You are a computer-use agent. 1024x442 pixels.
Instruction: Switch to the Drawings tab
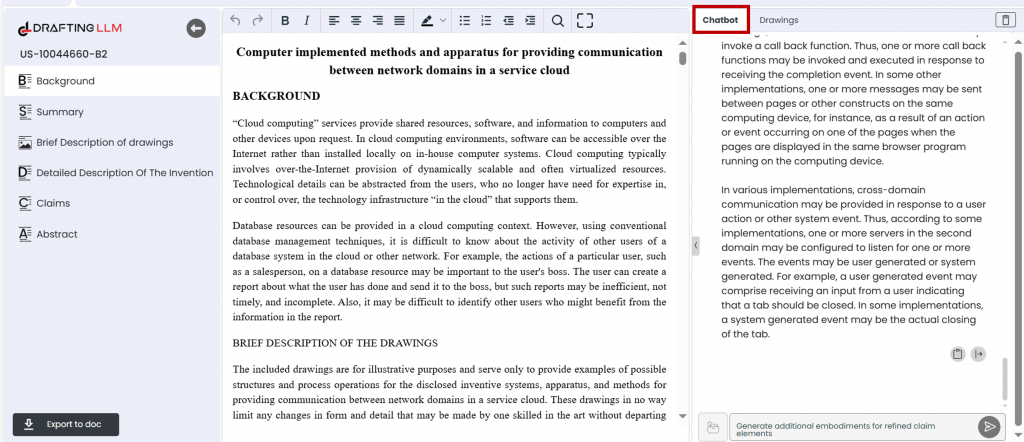778,20
